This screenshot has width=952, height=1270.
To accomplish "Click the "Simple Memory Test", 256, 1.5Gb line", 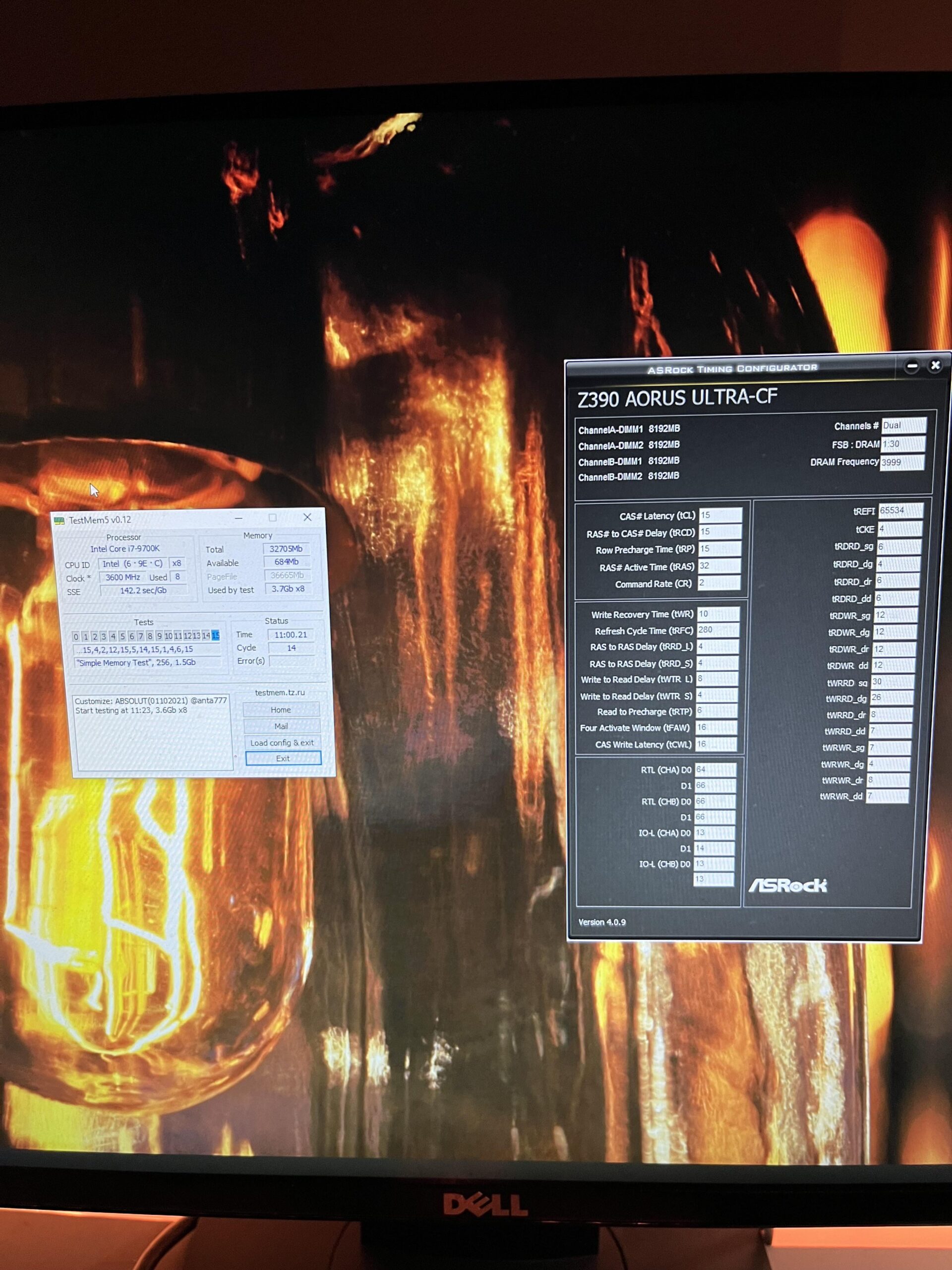I will tap(147, 663).
